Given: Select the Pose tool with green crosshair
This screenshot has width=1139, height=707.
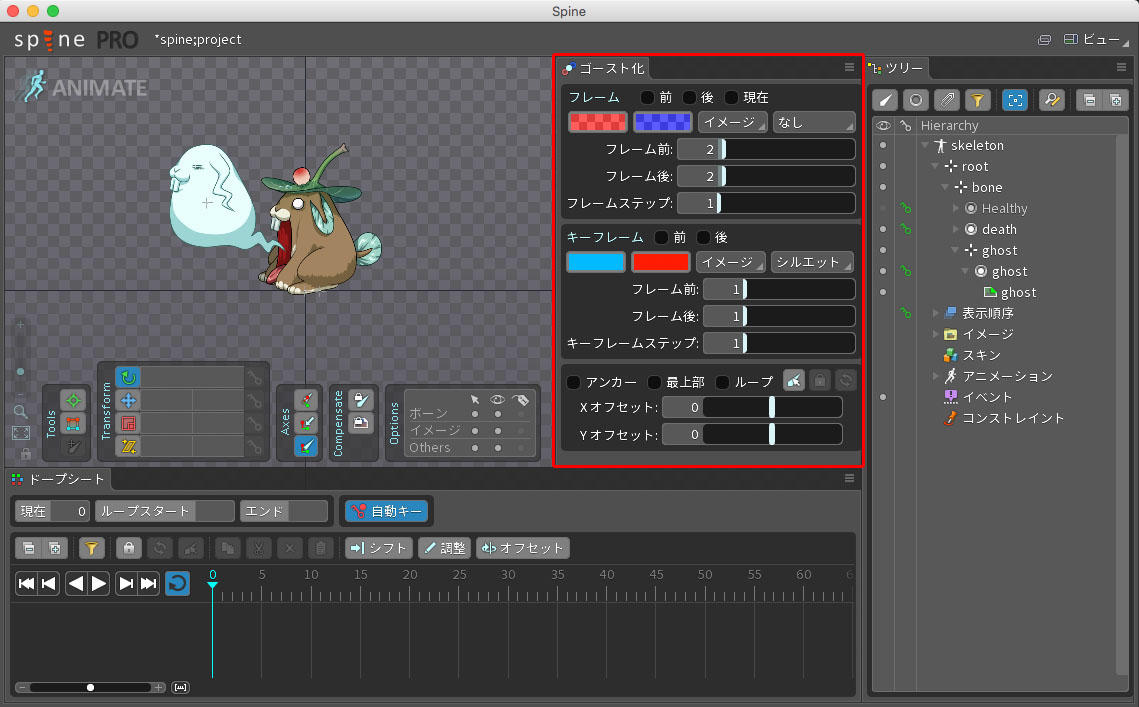Looking at the screenshot, I should 73,400.
